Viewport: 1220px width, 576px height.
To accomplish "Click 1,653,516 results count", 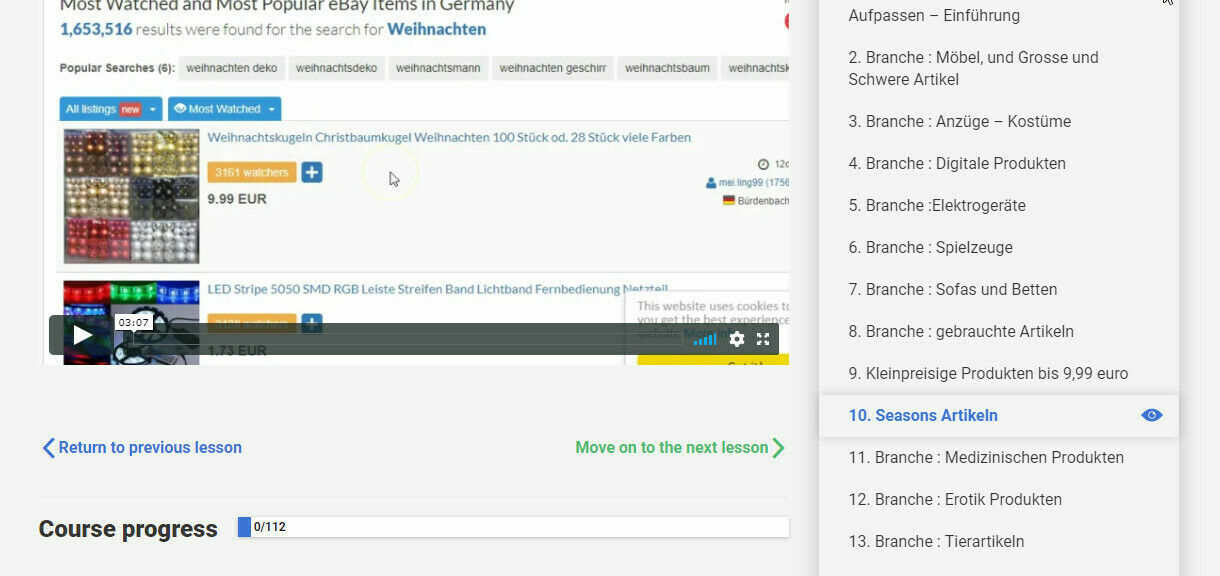I will click(x=96, y=29).
